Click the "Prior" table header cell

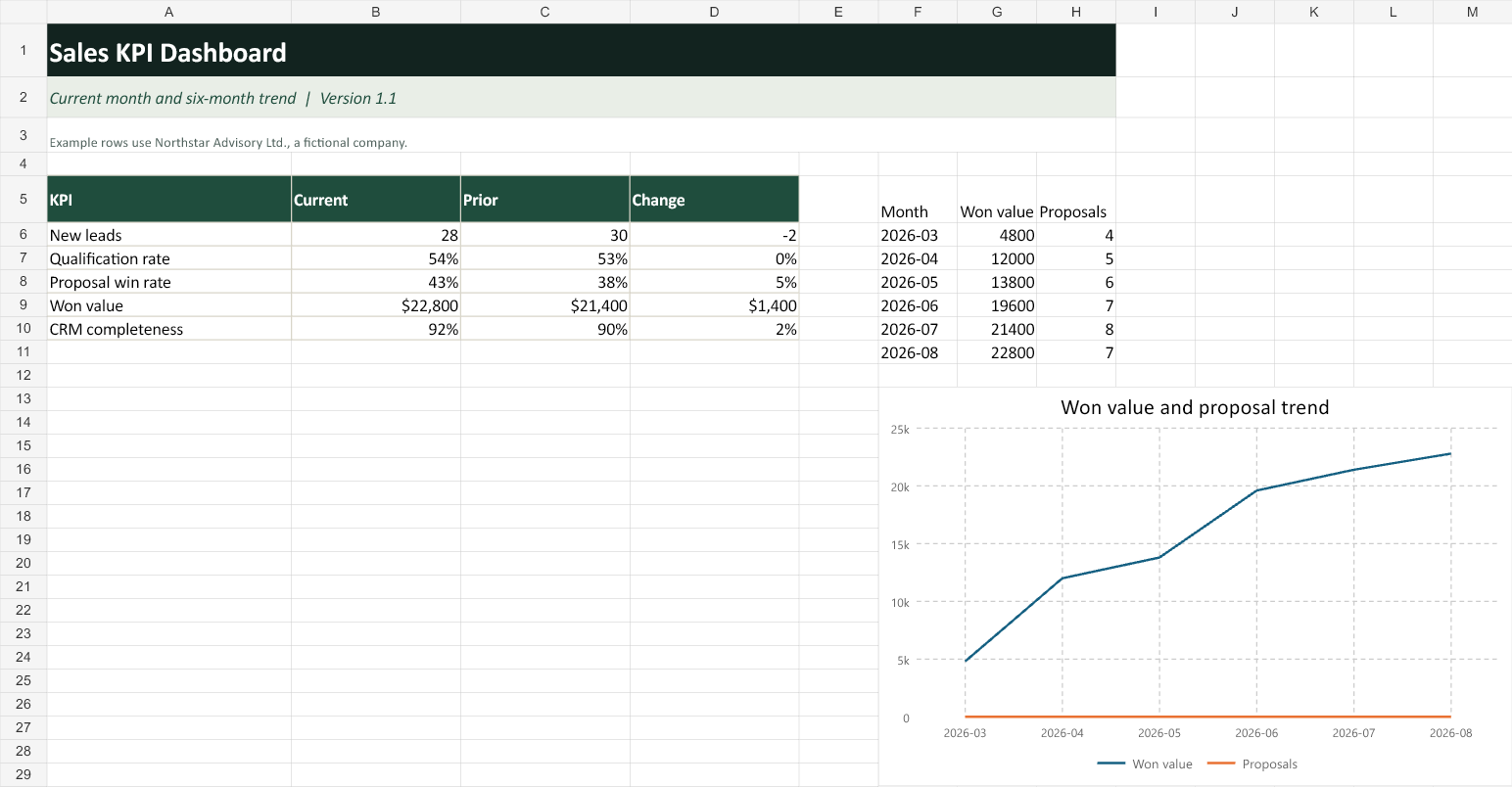544,199
